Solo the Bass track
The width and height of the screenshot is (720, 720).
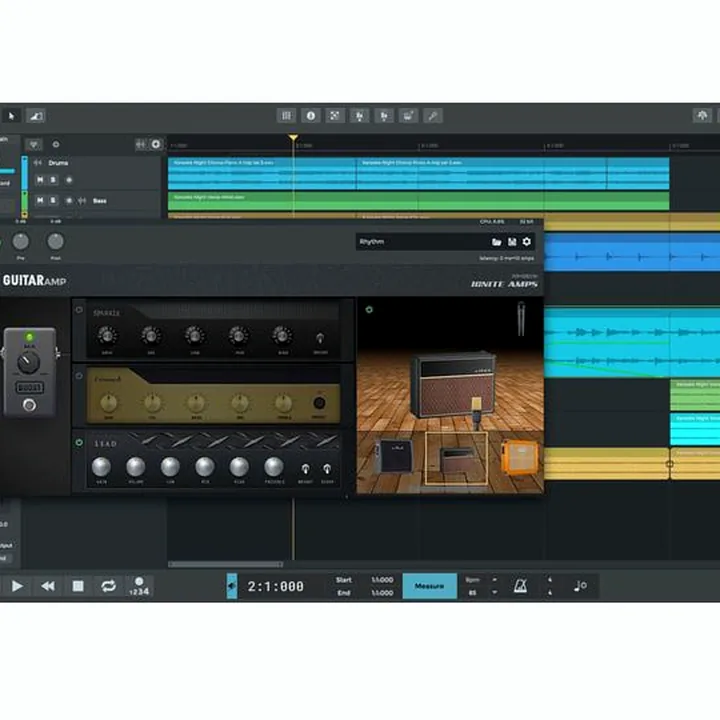[x=53, y=201]
